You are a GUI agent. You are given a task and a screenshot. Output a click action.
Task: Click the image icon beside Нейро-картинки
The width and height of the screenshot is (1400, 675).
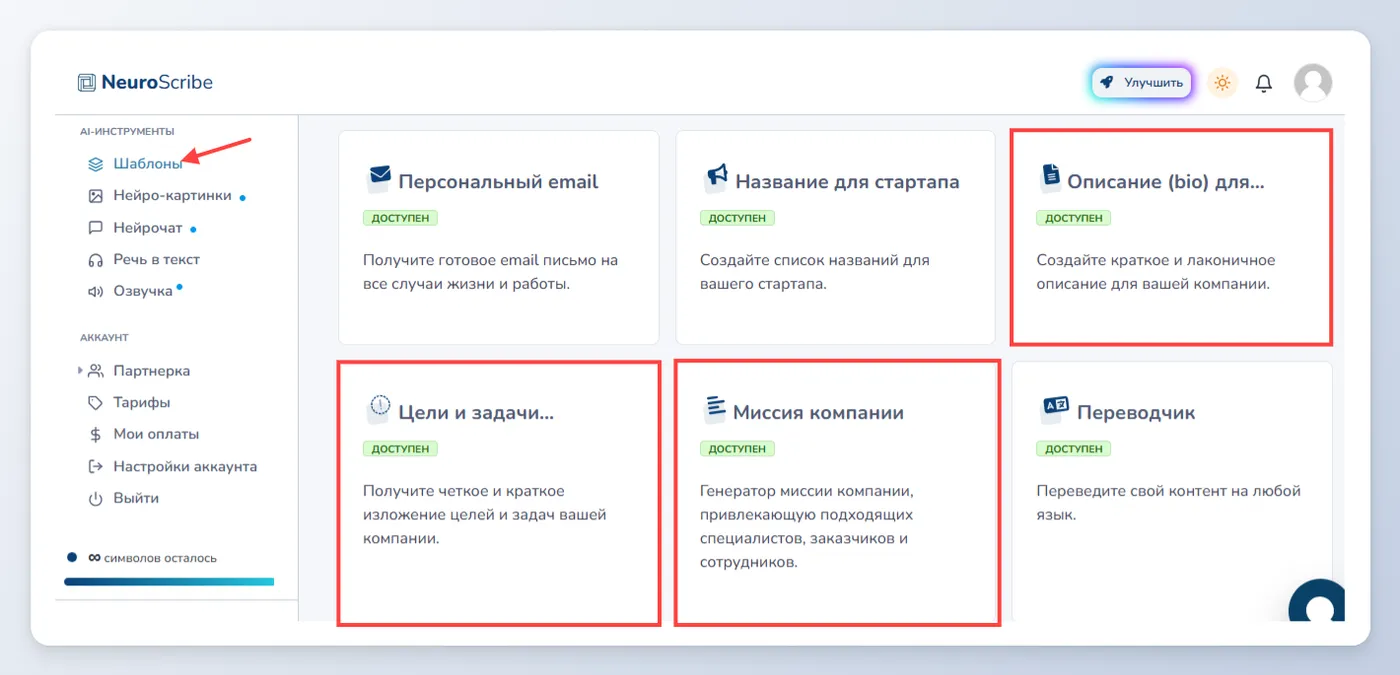[95, 196]
